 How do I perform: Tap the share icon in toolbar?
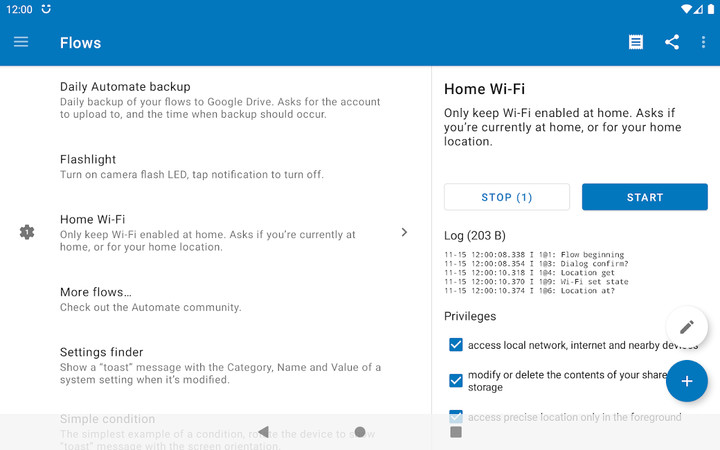pyautogui.click(x=672, y=42)
